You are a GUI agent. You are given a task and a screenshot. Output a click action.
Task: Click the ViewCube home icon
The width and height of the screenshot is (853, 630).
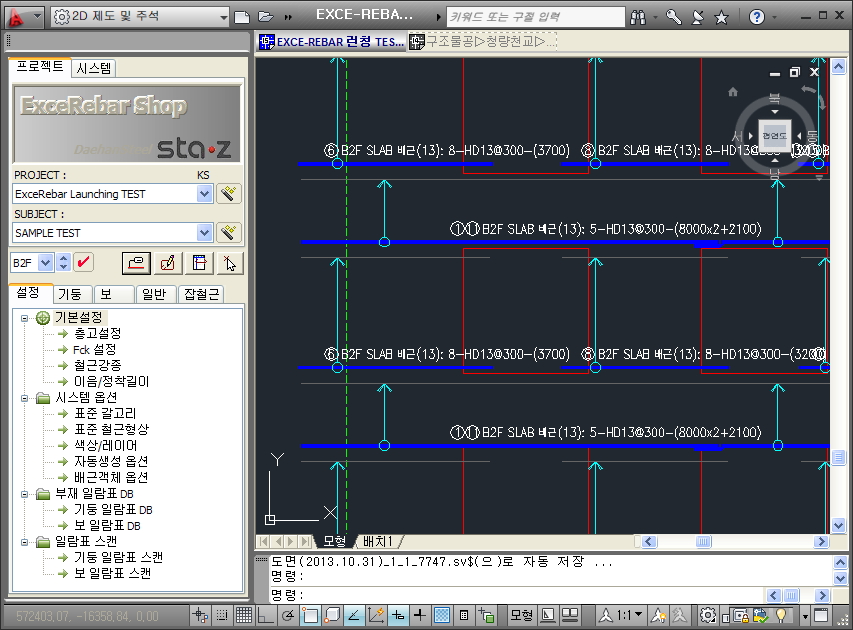tap(733, 92)
